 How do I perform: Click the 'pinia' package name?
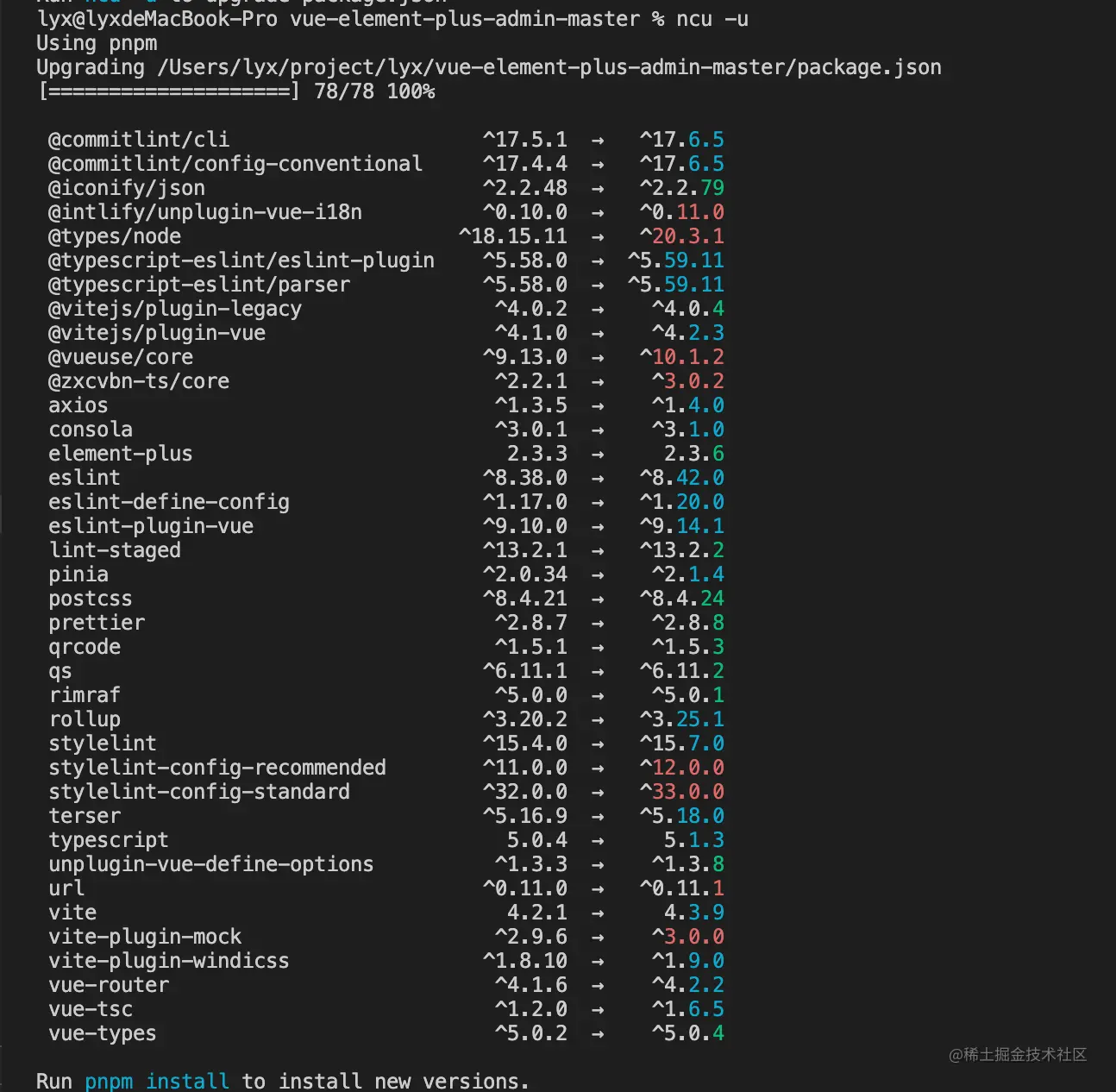coord(78,574)
